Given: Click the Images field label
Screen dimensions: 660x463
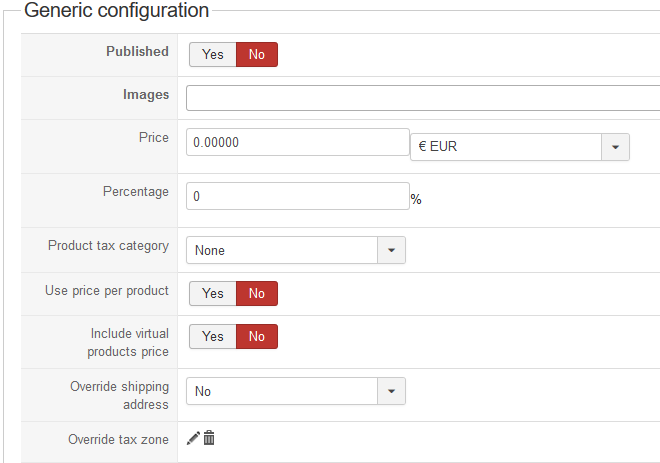Looking at the screenshot, I should (x=146, y=95).
